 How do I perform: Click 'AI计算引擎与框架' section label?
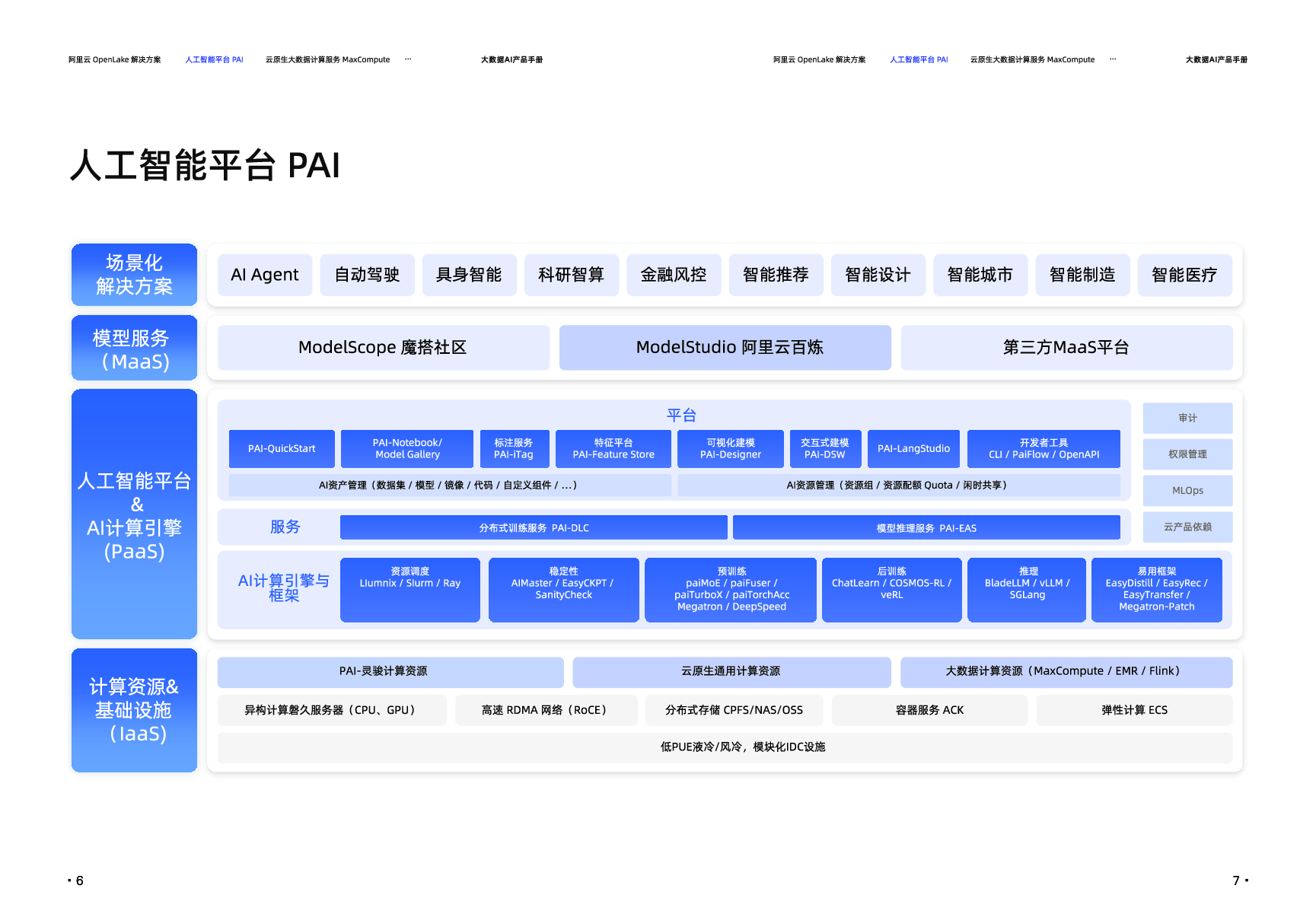point(283,588)
